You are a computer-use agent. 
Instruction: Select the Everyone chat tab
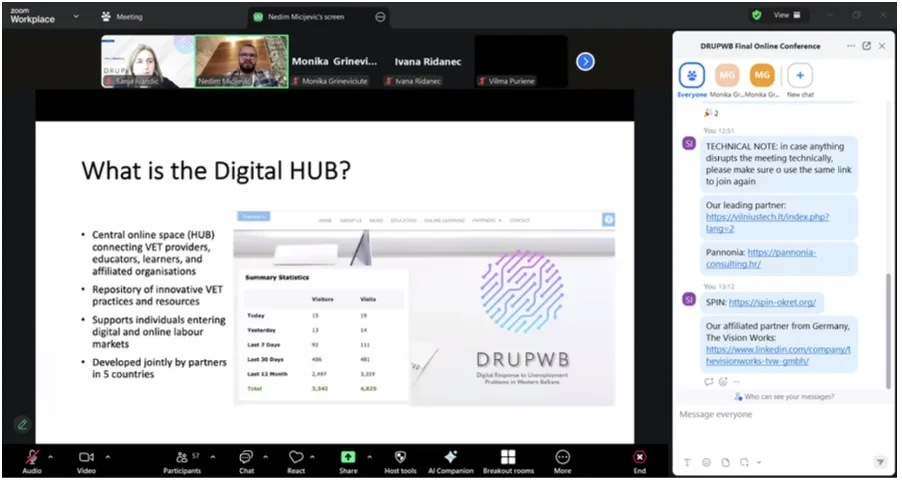[x=692, y=76]
